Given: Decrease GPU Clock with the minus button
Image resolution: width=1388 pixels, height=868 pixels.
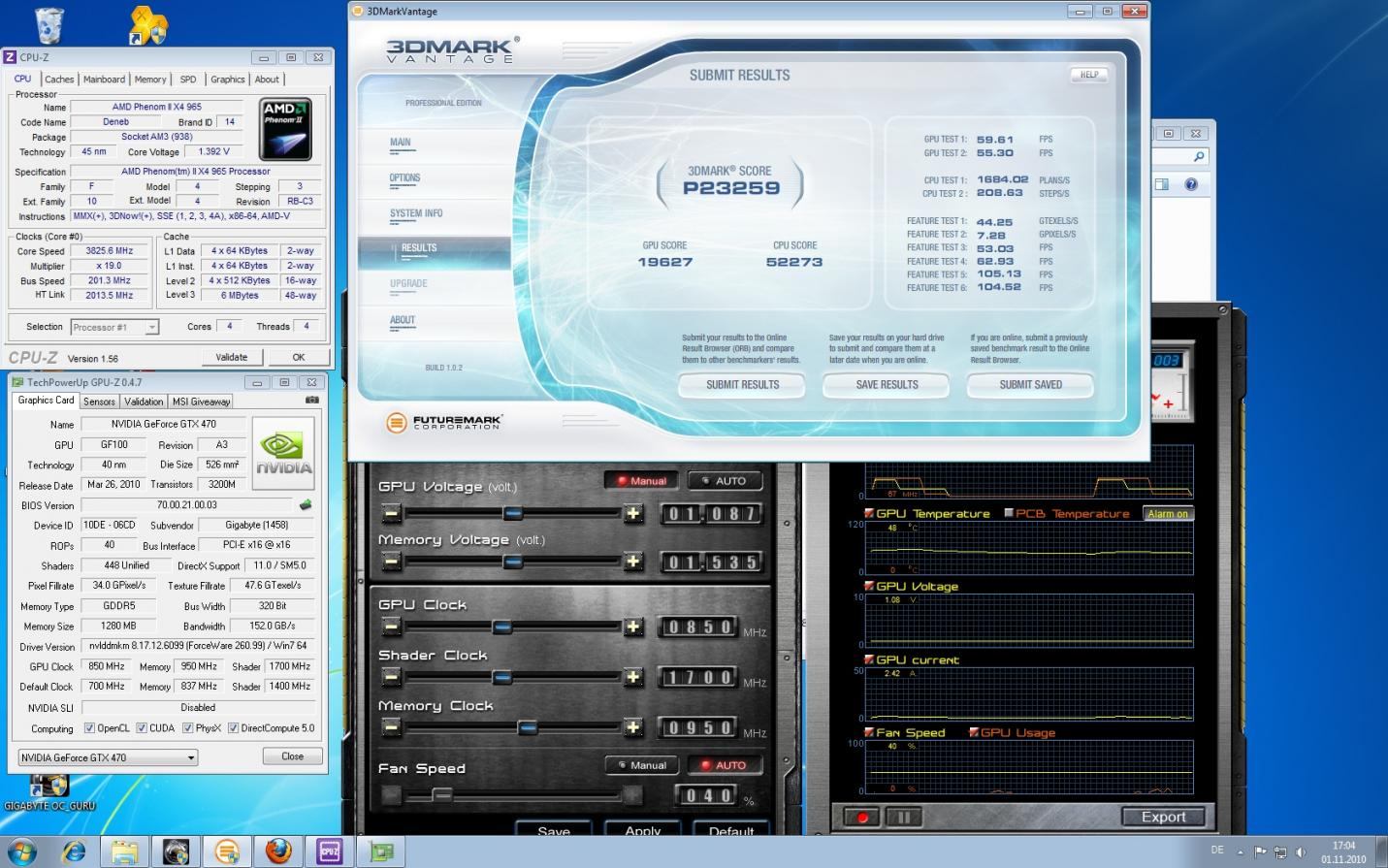Looking at the screenshot, I should click(391, 627).
